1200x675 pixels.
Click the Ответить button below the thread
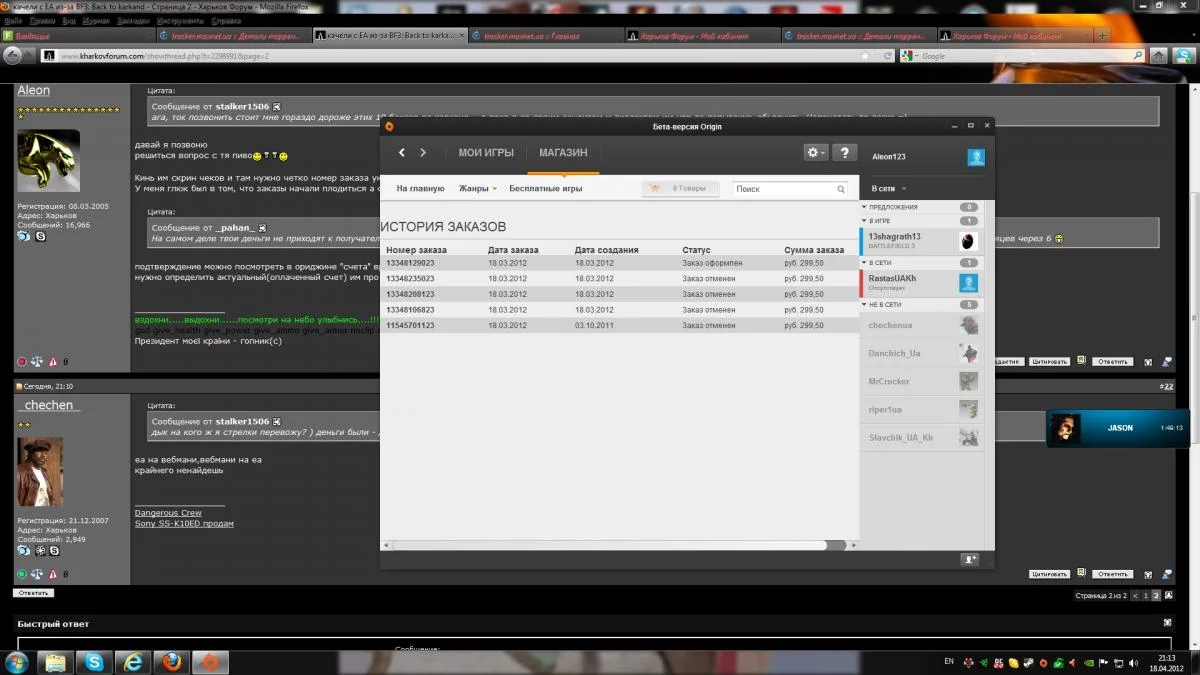coord(33,593)
